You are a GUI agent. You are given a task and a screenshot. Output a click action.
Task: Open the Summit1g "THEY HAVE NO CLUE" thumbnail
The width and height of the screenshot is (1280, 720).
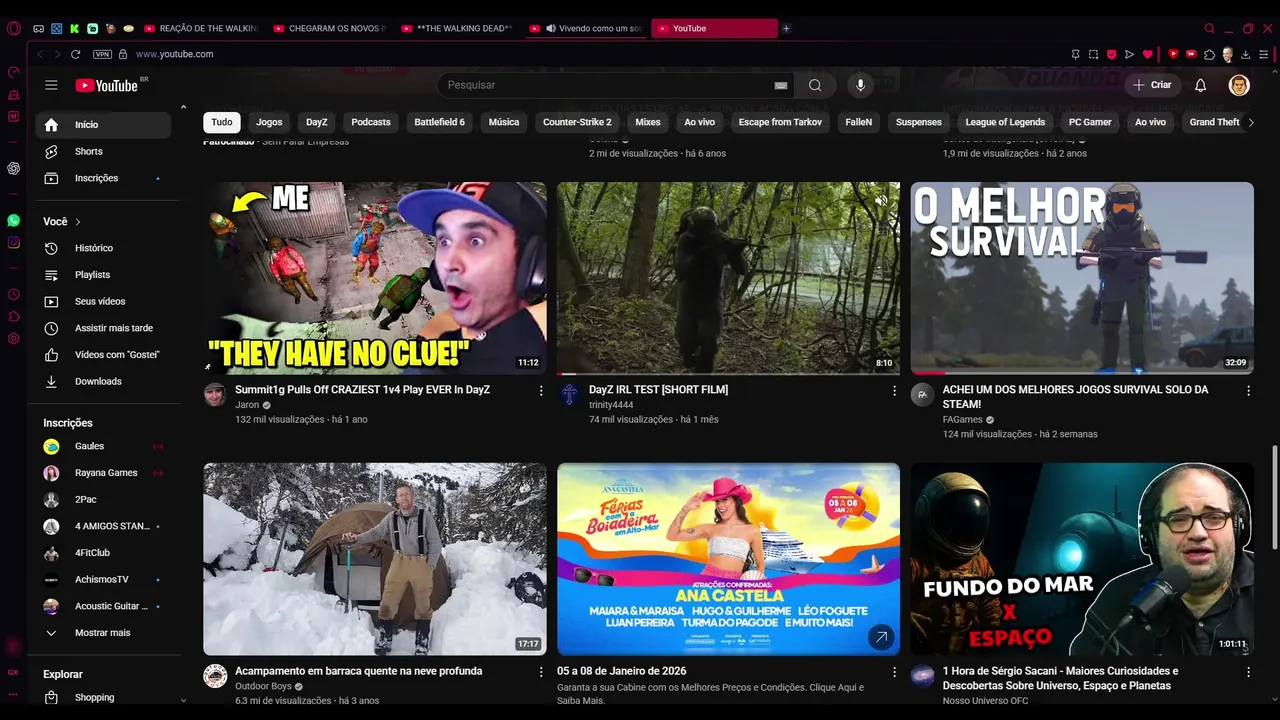pos(375,278)
